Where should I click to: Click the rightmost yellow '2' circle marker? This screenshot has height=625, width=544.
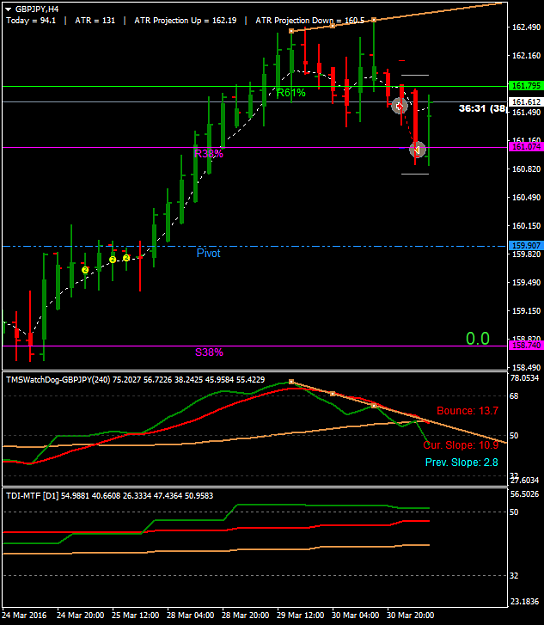click(126, 258)
